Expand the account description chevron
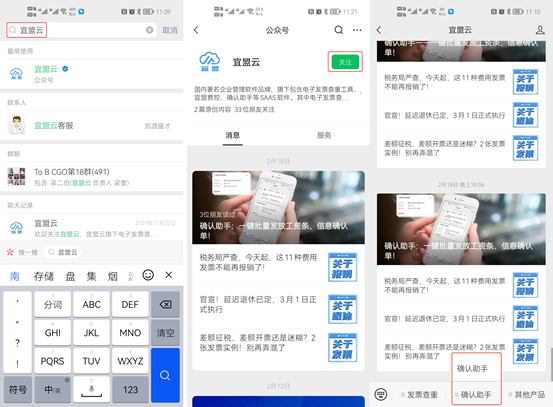 click(360, 93)
